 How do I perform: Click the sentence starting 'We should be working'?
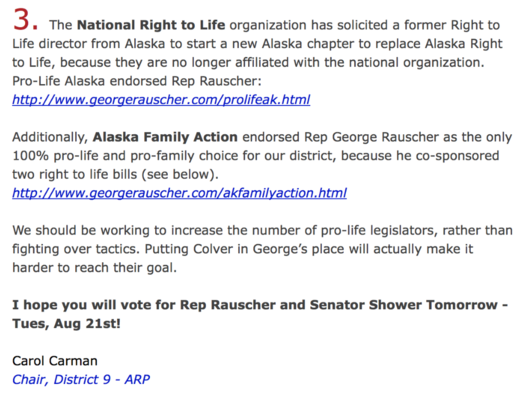(262, 240)
